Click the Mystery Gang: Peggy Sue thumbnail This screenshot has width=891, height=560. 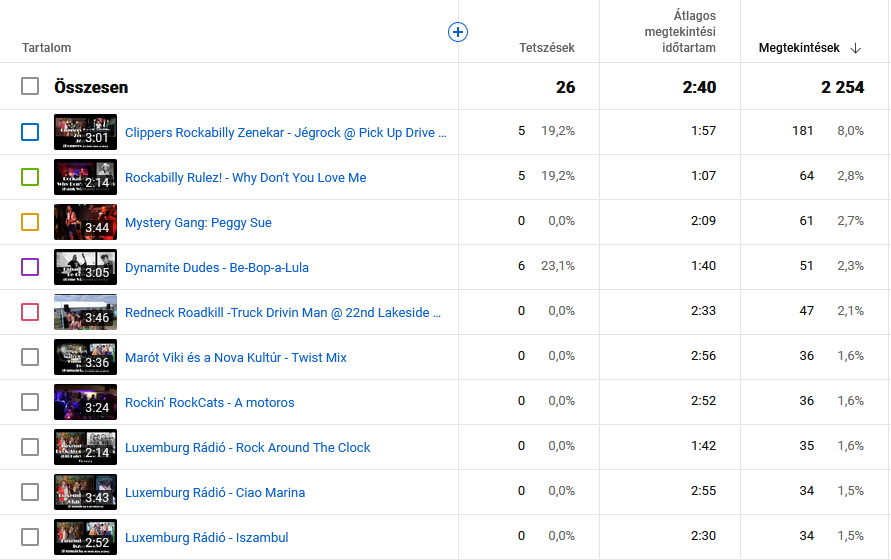(x=85, y=222)
